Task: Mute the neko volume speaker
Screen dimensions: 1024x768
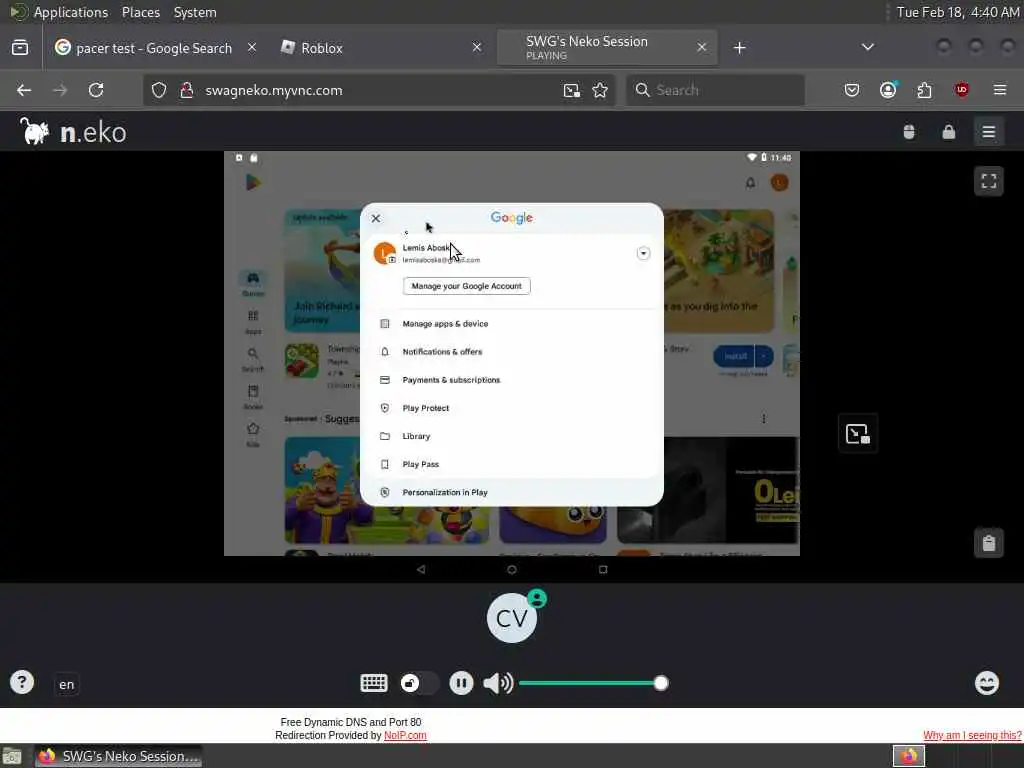Action: [x=498, y=684]
